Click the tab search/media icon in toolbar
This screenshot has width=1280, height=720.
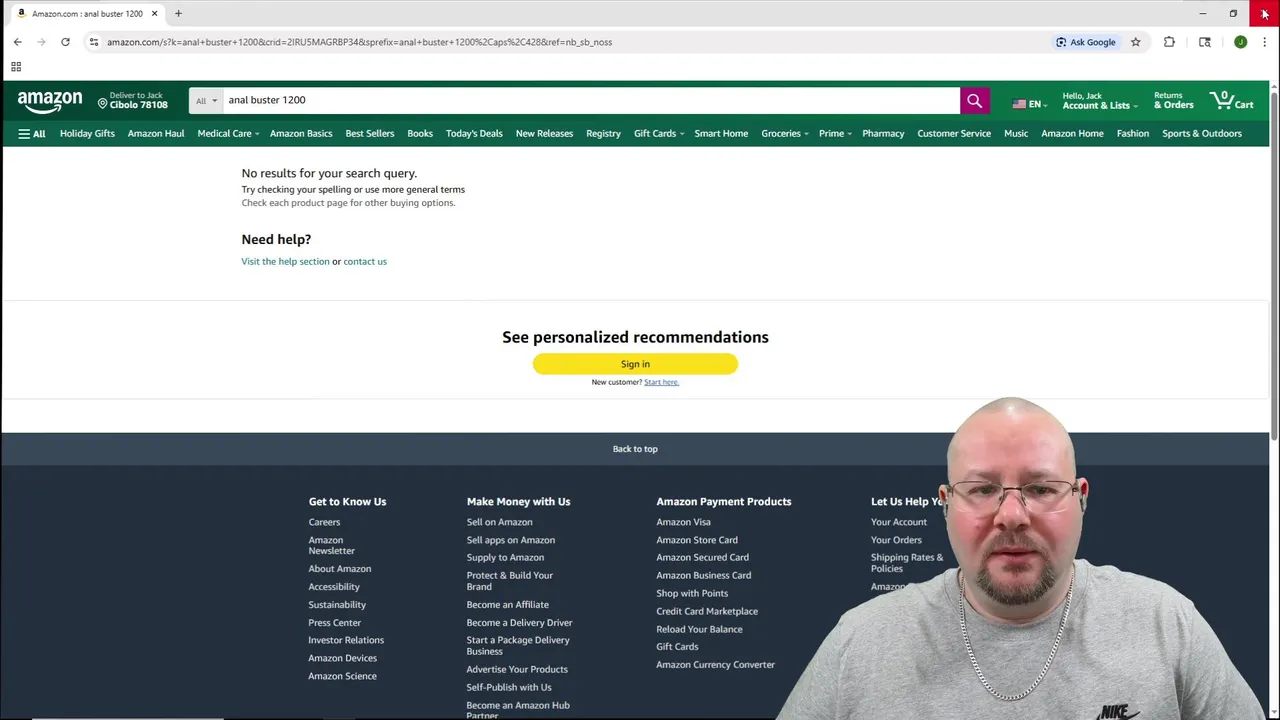click(x=1204, y=42)
